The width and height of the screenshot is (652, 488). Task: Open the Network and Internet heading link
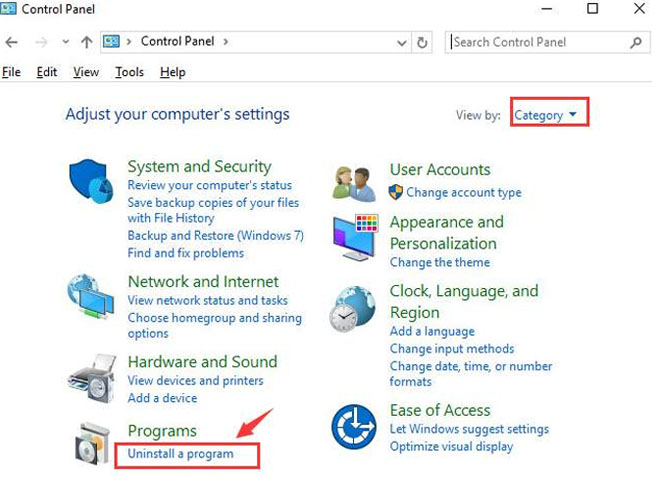pyautogui.click(x=203, y=281)
